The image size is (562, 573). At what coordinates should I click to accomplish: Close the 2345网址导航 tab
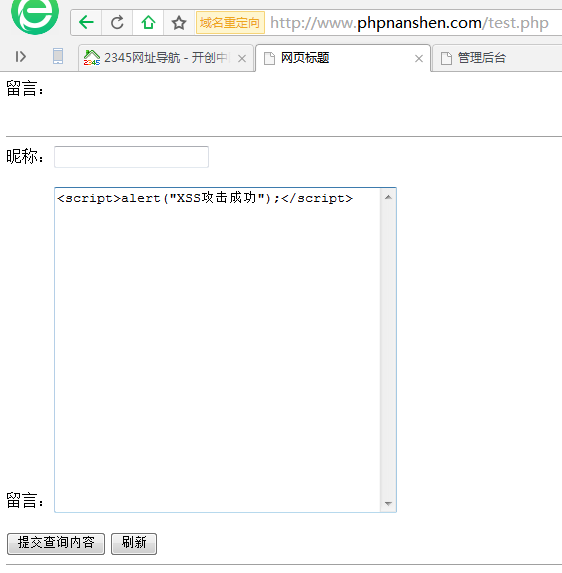pos(242,58)
